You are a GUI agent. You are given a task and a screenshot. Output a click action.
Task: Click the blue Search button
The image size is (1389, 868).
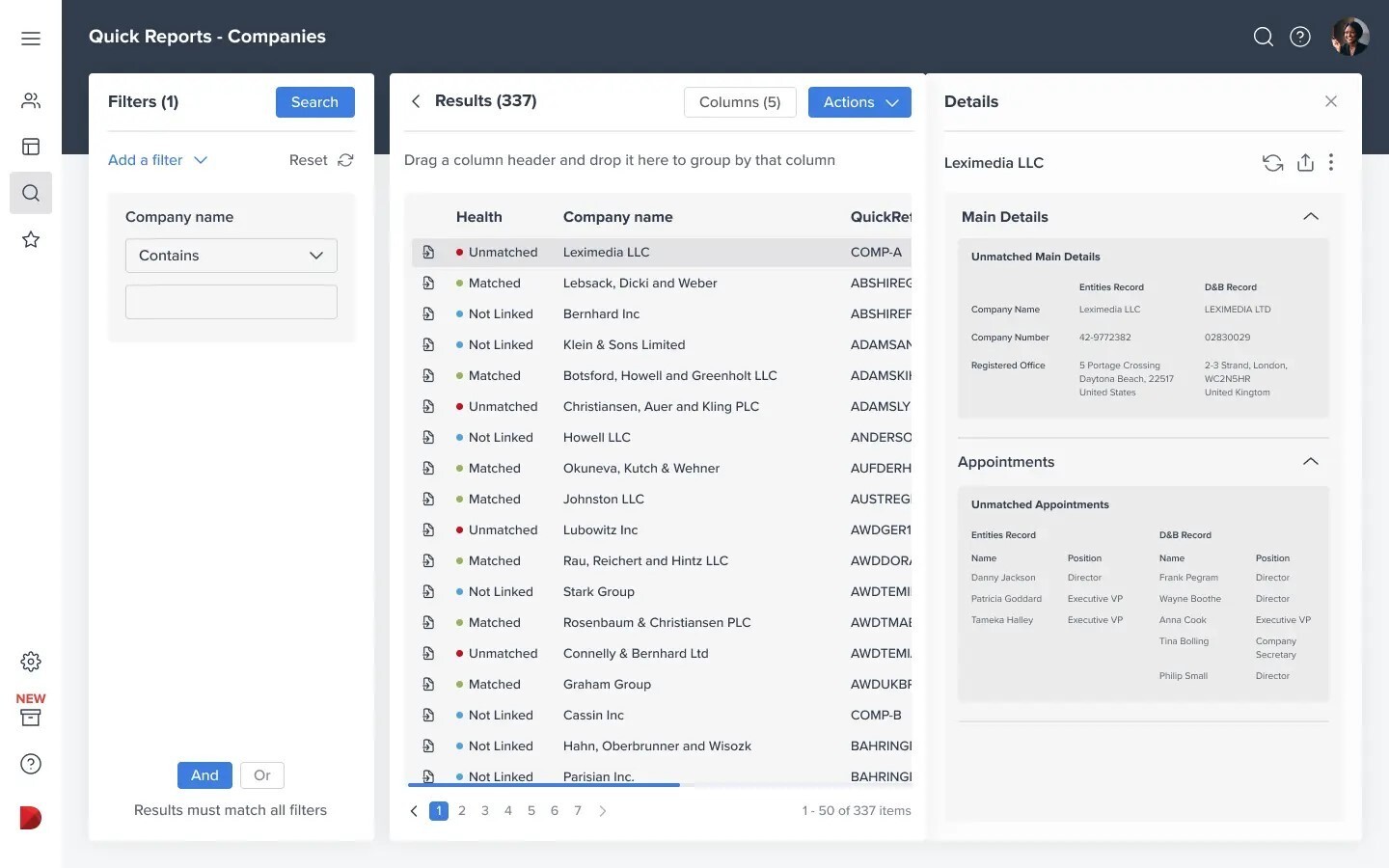(x=314, y=102)
